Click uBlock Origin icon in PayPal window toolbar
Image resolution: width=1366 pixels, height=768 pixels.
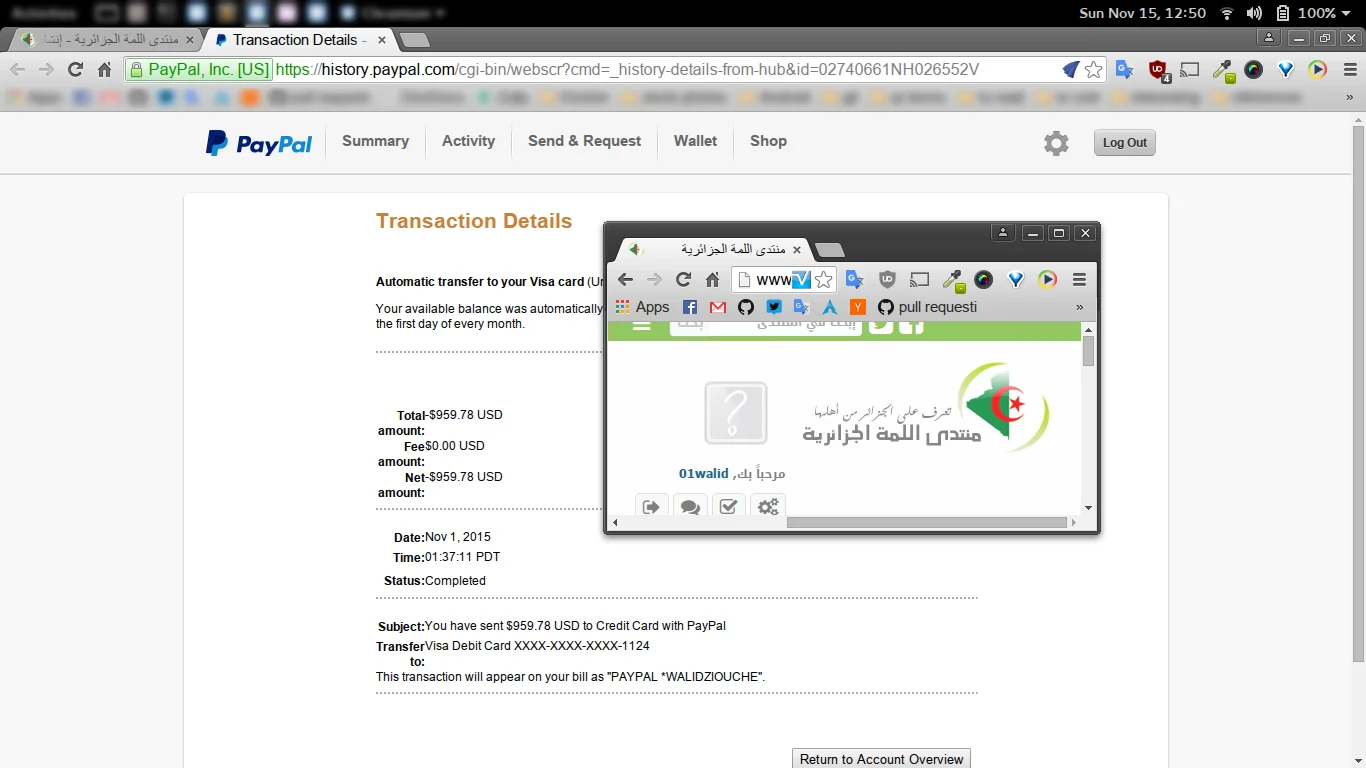(1158, 70)
